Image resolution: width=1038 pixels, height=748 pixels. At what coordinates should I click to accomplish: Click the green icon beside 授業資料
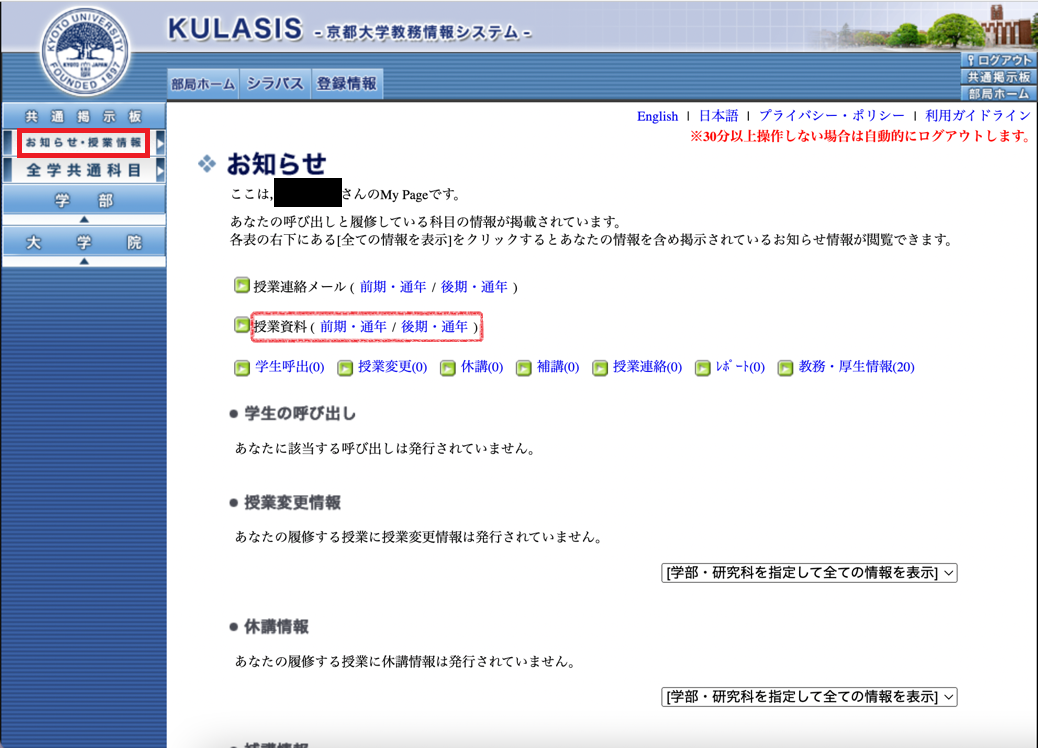point(240,326)
